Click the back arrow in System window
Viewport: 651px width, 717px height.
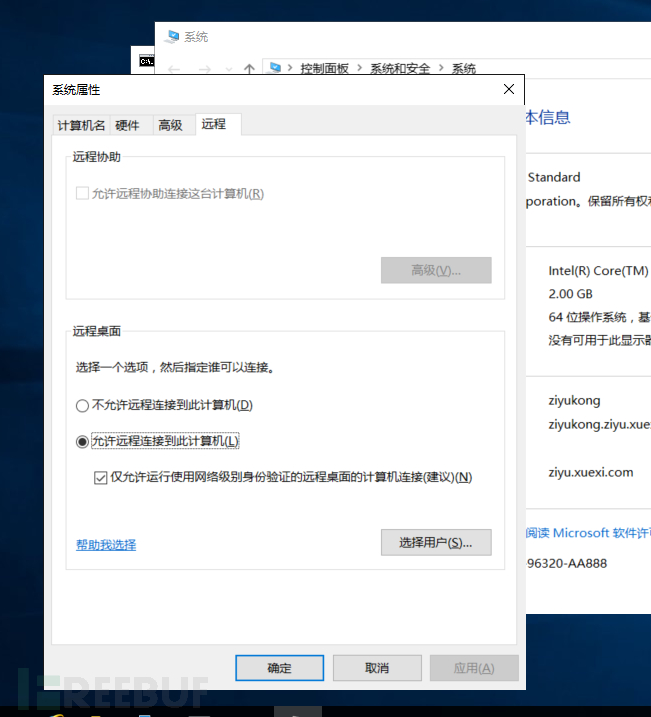click(x=174, y=69)
